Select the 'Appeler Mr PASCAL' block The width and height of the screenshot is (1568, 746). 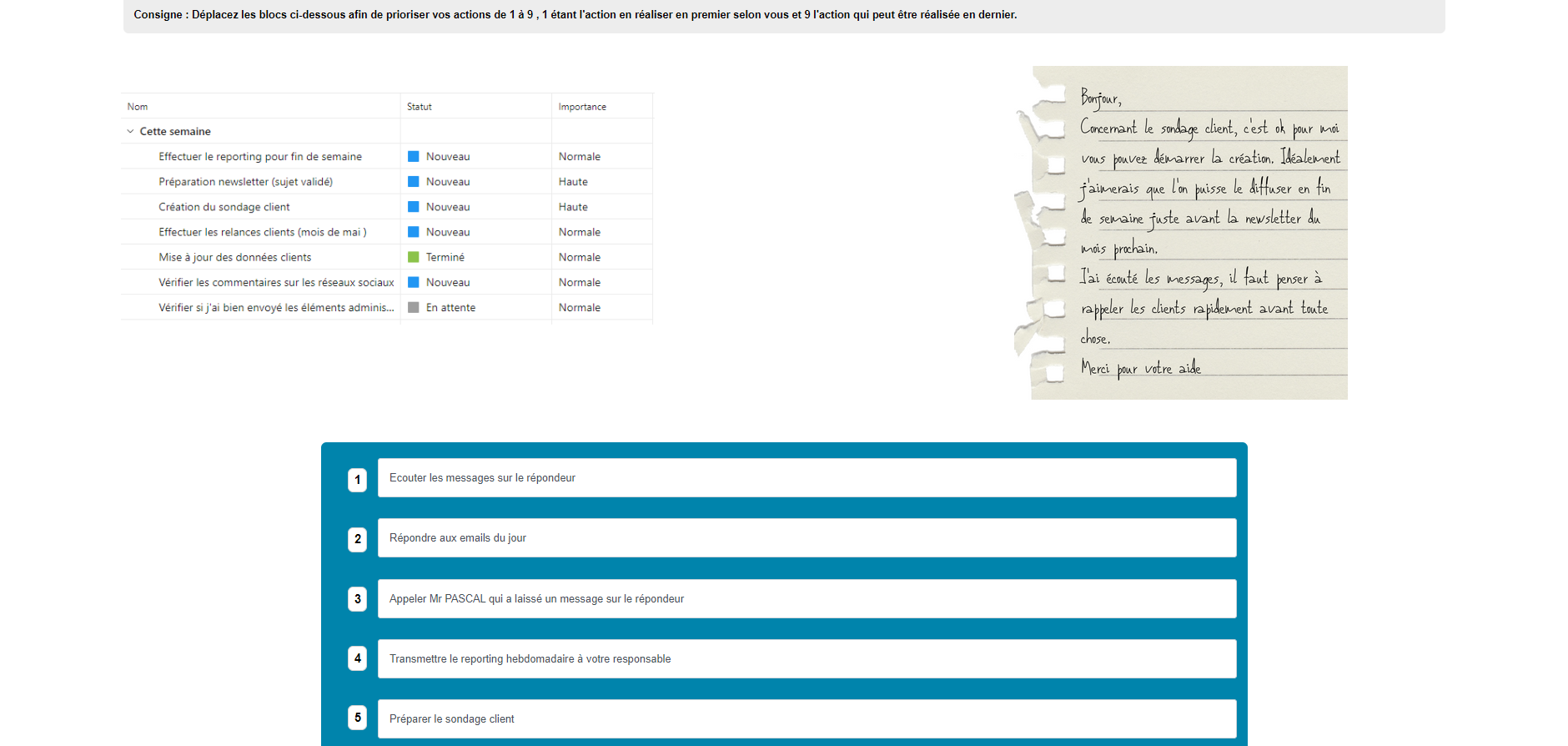pyautogui.click(x=806, y=599)
